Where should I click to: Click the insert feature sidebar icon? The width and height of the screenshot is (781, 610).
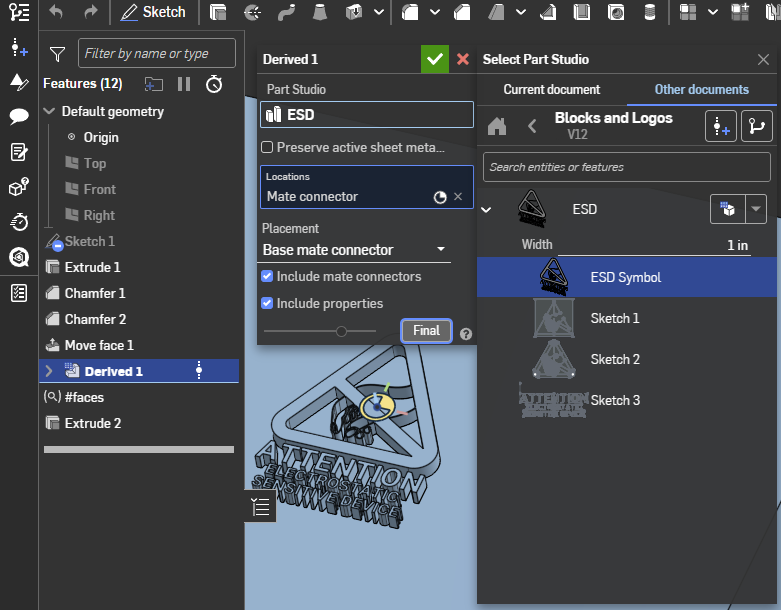19,47
